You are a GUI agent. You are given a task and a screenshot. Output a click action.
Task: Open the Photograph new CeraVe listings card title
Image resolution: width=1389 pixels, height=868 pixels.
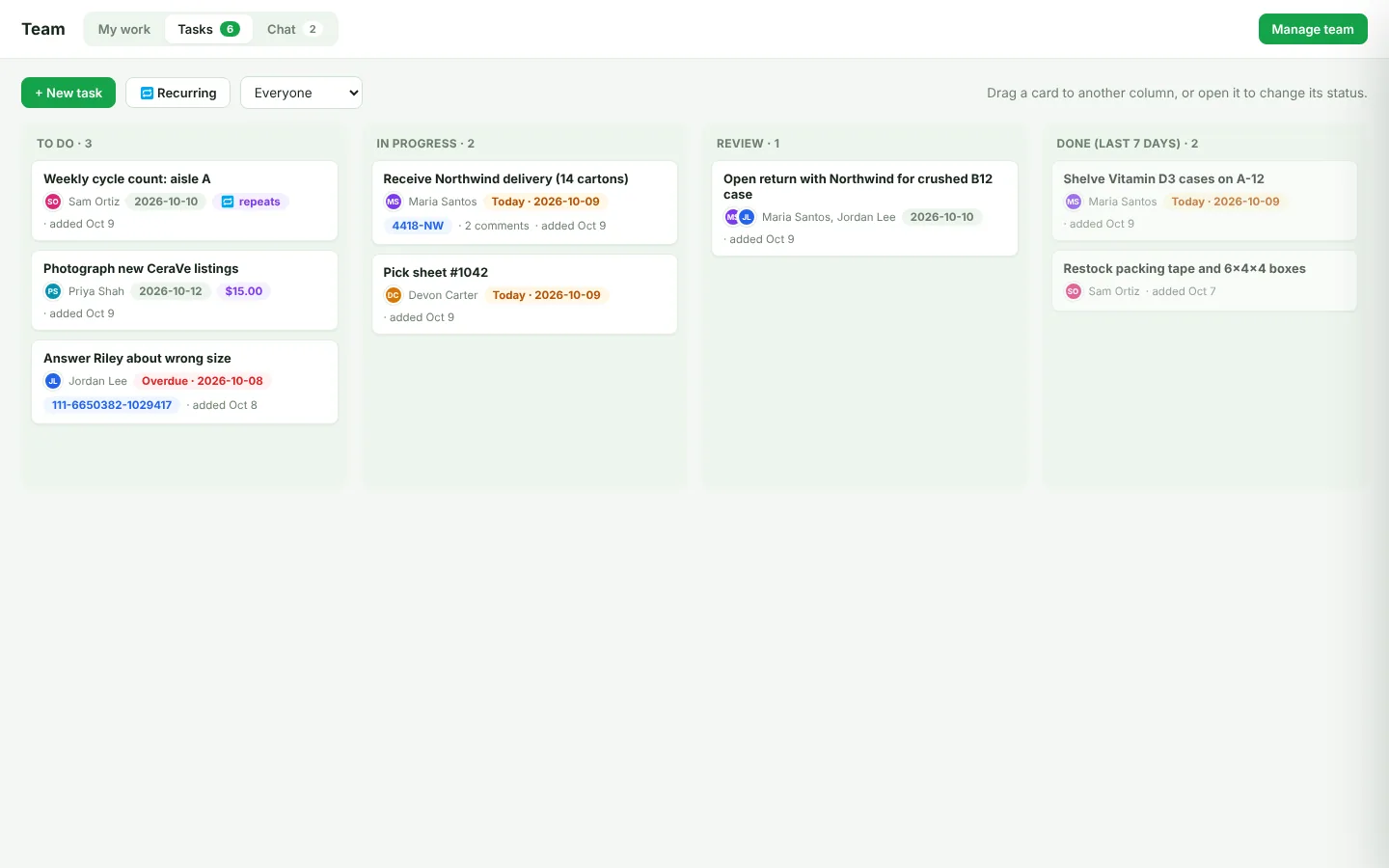(141, 268)
